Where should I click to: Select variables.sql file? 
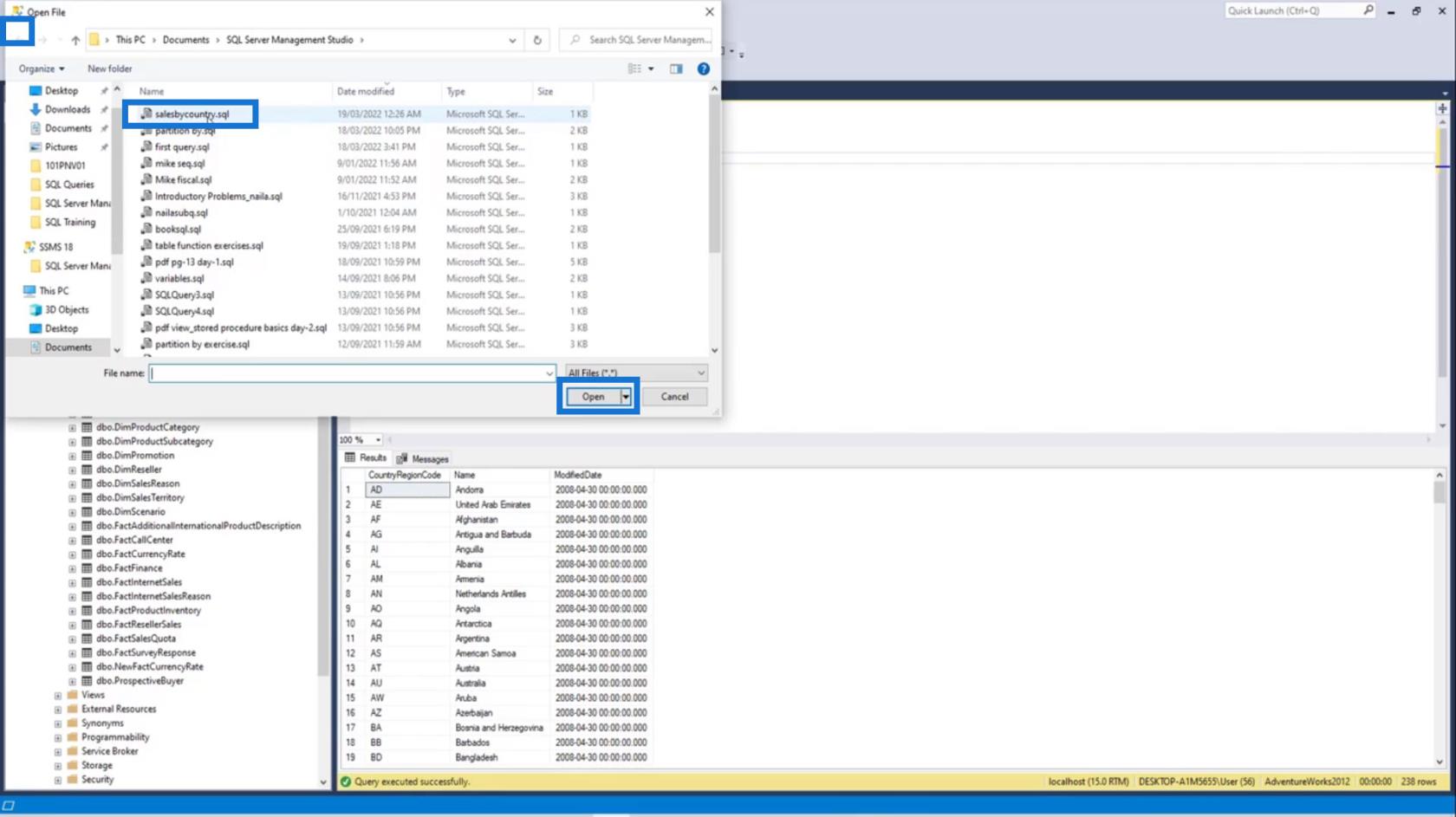[x=179, y=279]
